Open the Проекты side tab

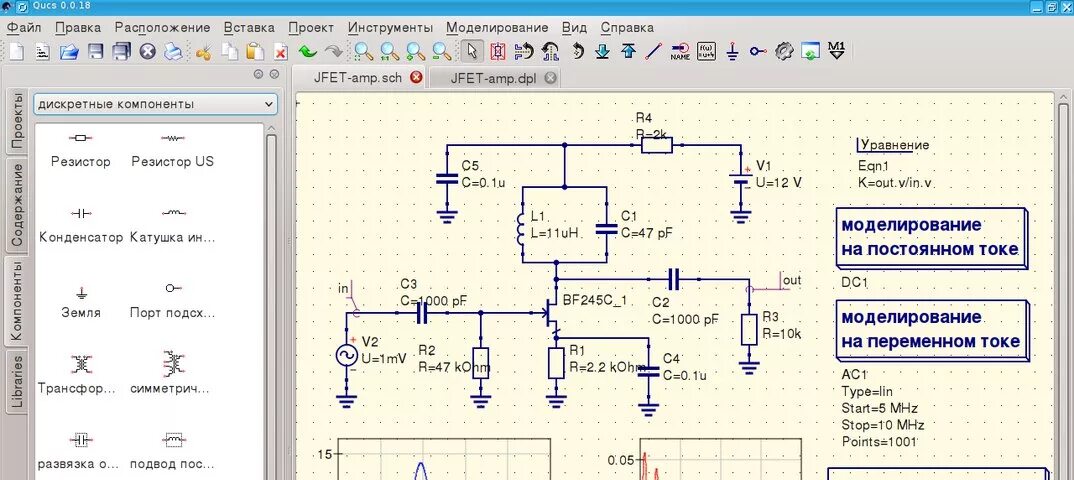(17, 120)
